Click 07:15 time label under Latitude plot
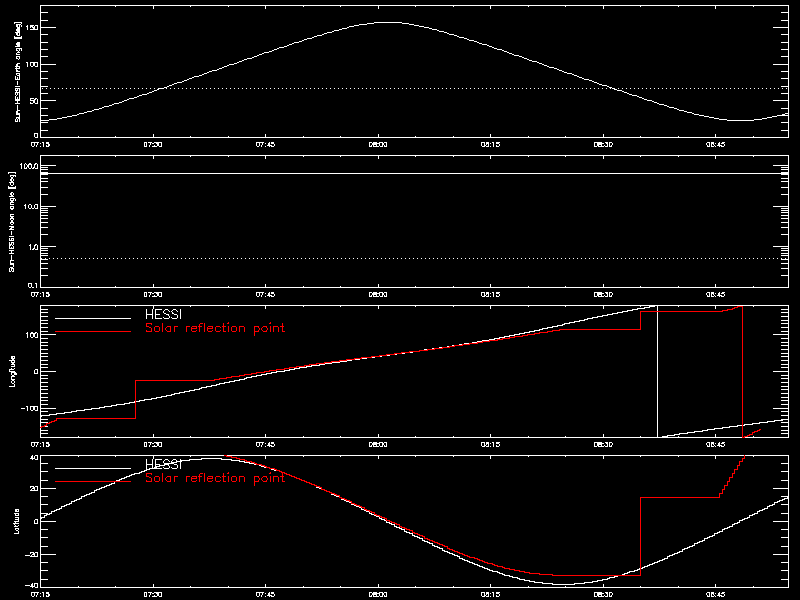 [x=40, y=594]
